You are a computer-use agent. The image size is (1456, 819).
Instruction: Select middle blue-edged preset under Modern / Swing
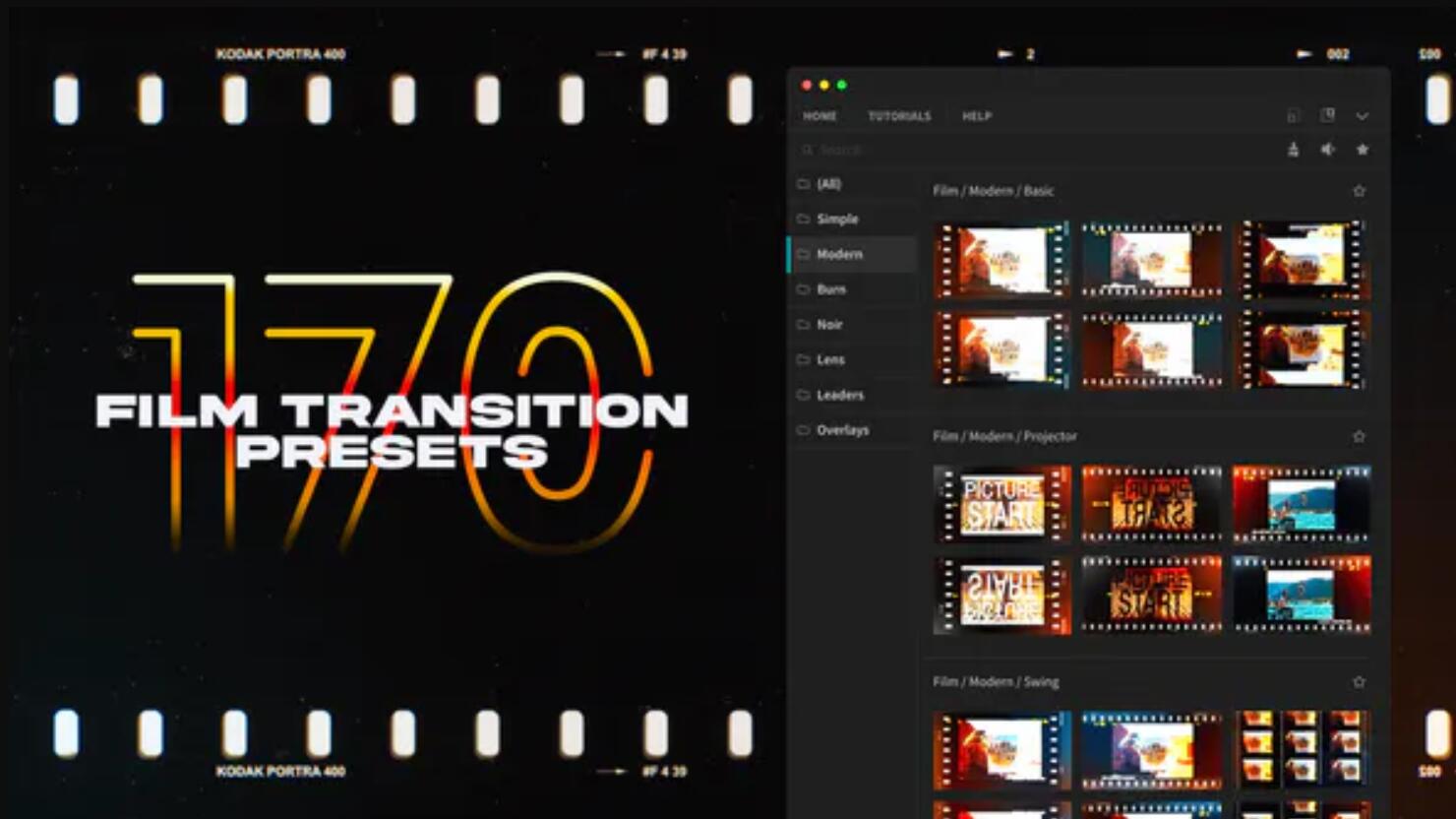pyautogui.click(x=1152, y=750)
